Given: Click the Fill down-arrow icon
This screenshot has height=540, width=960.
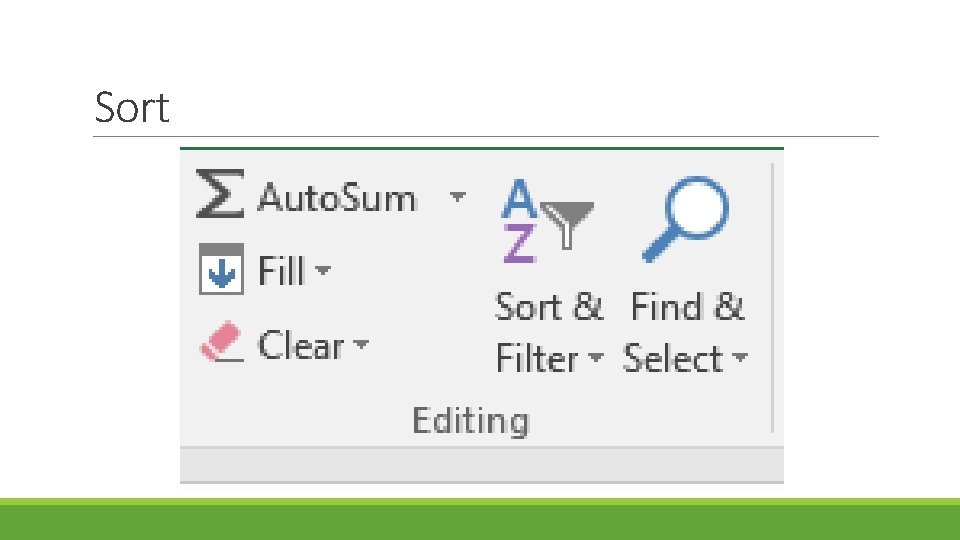Looking at the screenshot, I should (x=221, y=269).
